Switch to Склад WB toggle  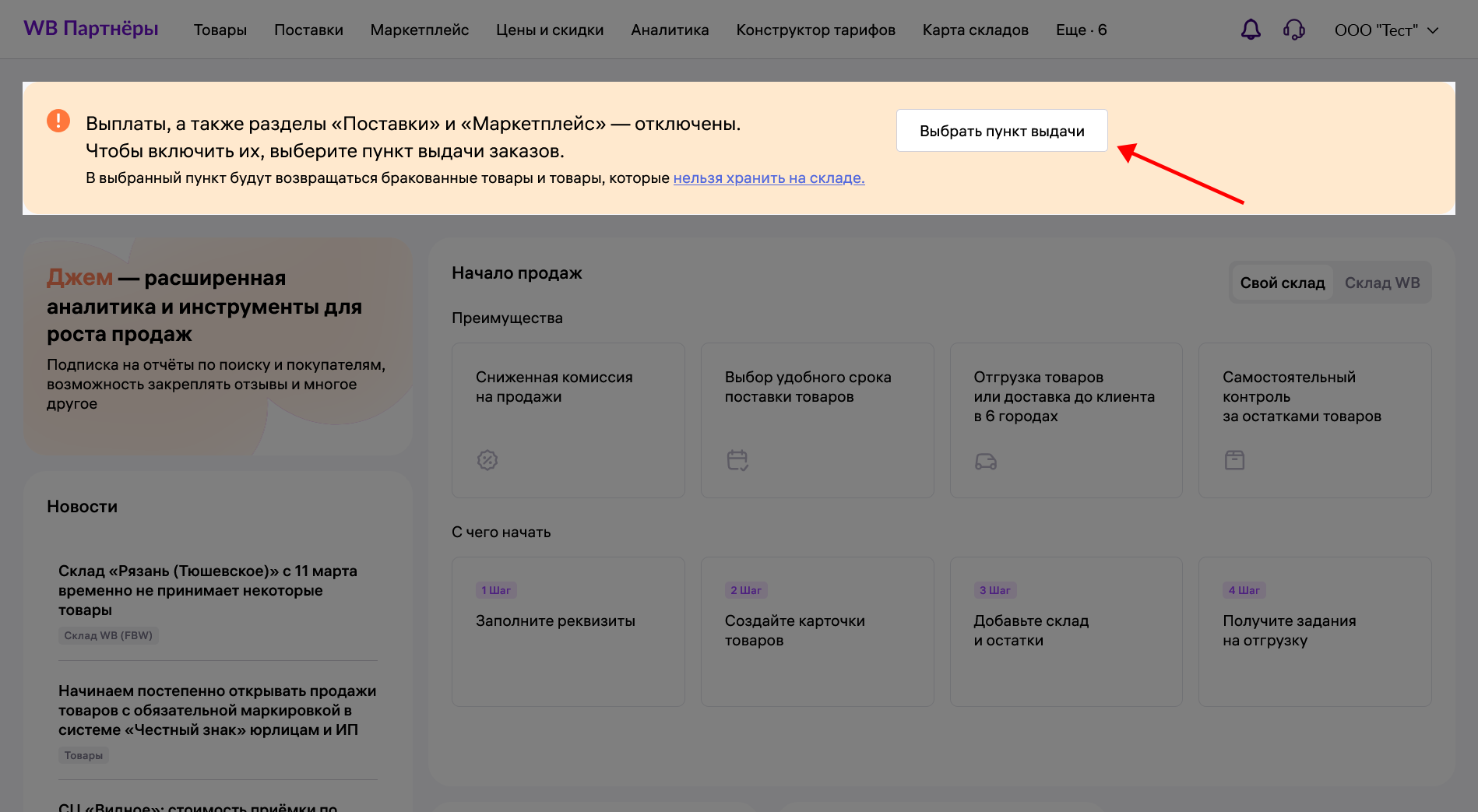pos(1382,283)
